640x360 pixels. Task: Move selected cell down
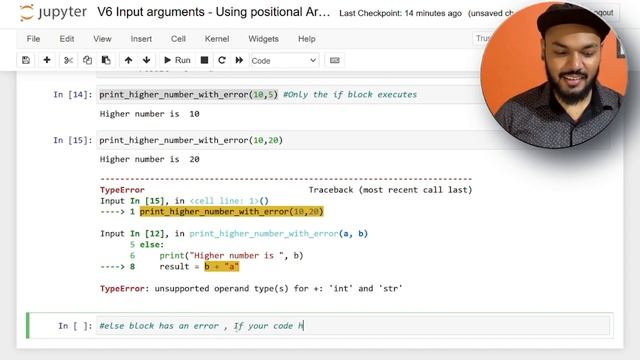point(147,60)
